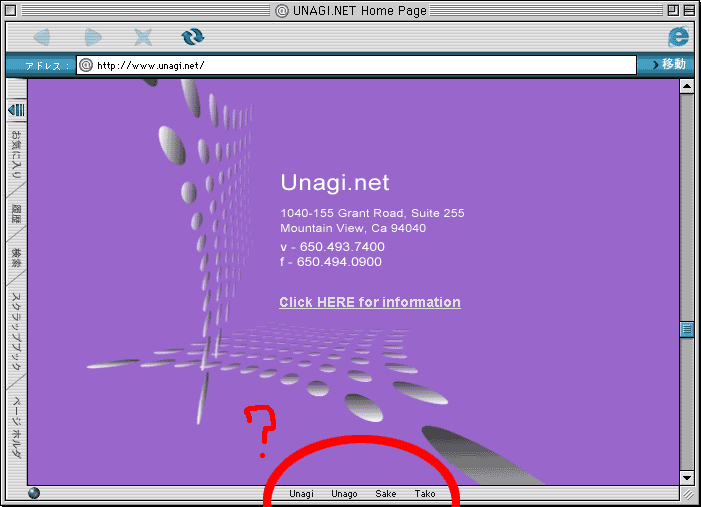This screenshot has width=701, height=507.
Task: Click the vertical scrollbar thumb
Action: coord(687,329)
